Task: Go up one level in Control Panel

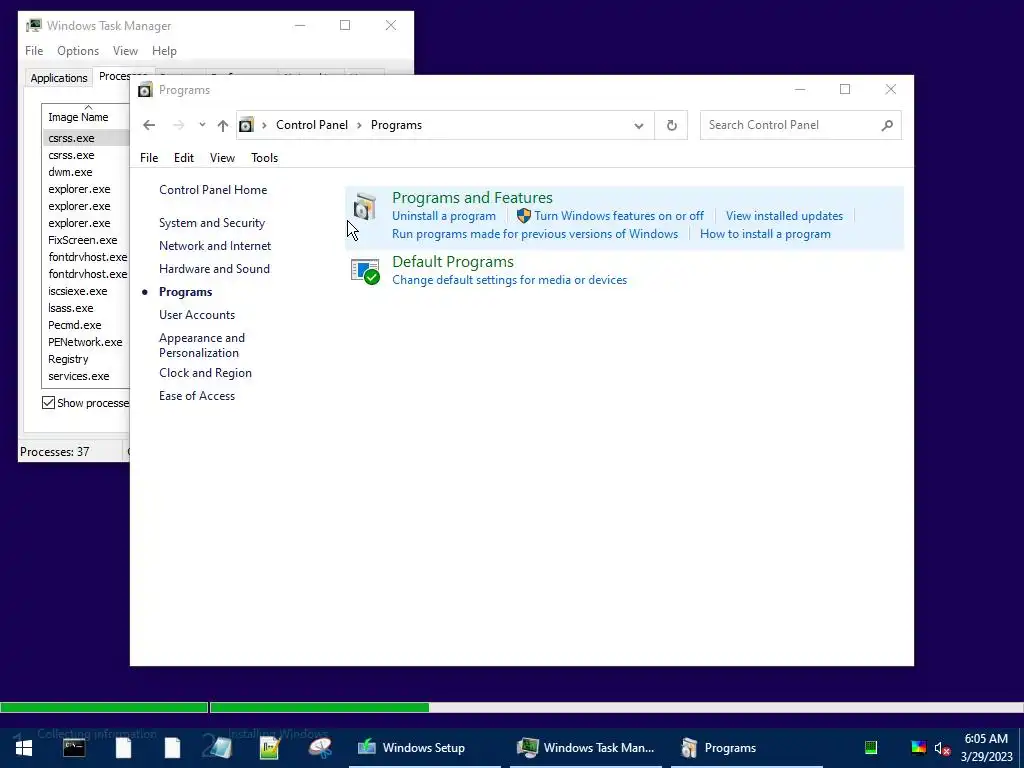Action: 223,125
